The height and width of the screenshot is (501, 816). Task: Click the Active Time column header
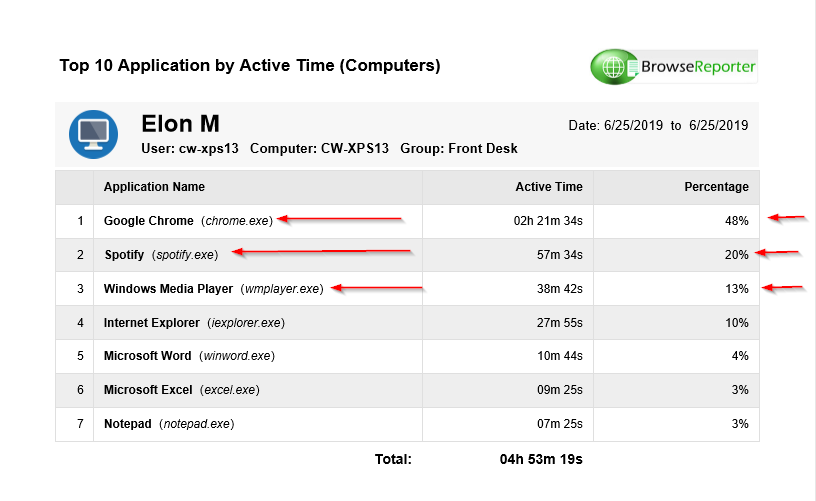pyautogui.click(x=548, y=187)
